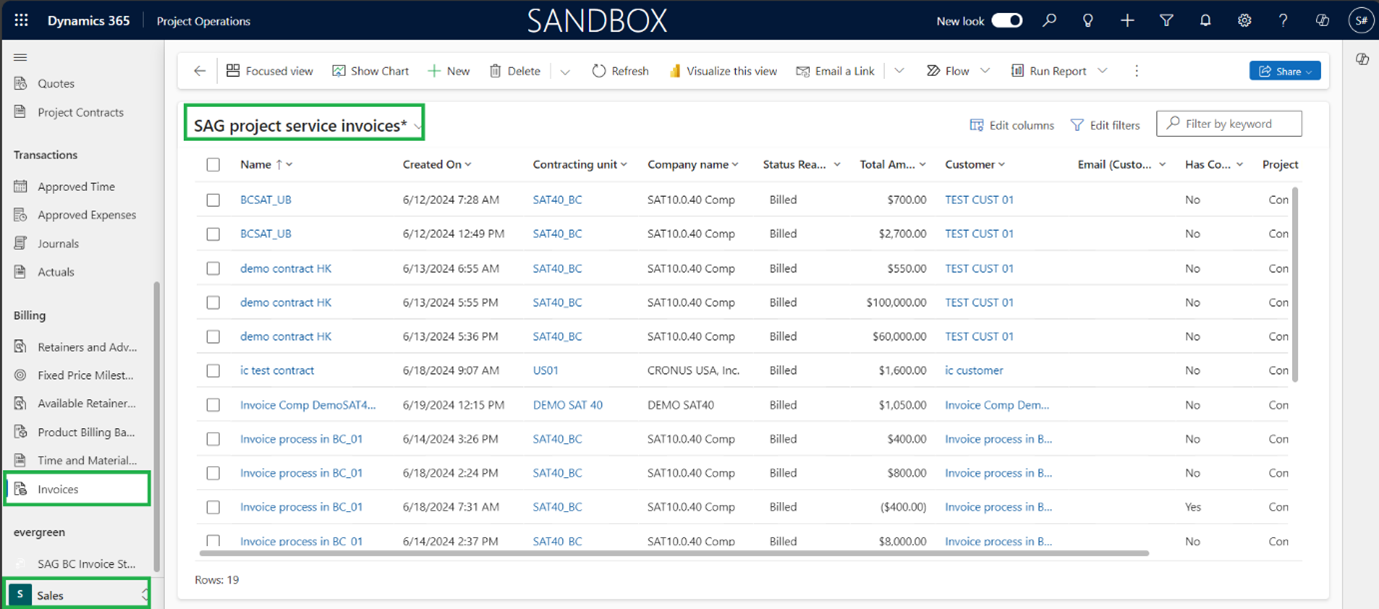The image size is (1379, 609).
Task: Check the $2,700.00 BCSAT_UB row
Action: pos(213,233)
